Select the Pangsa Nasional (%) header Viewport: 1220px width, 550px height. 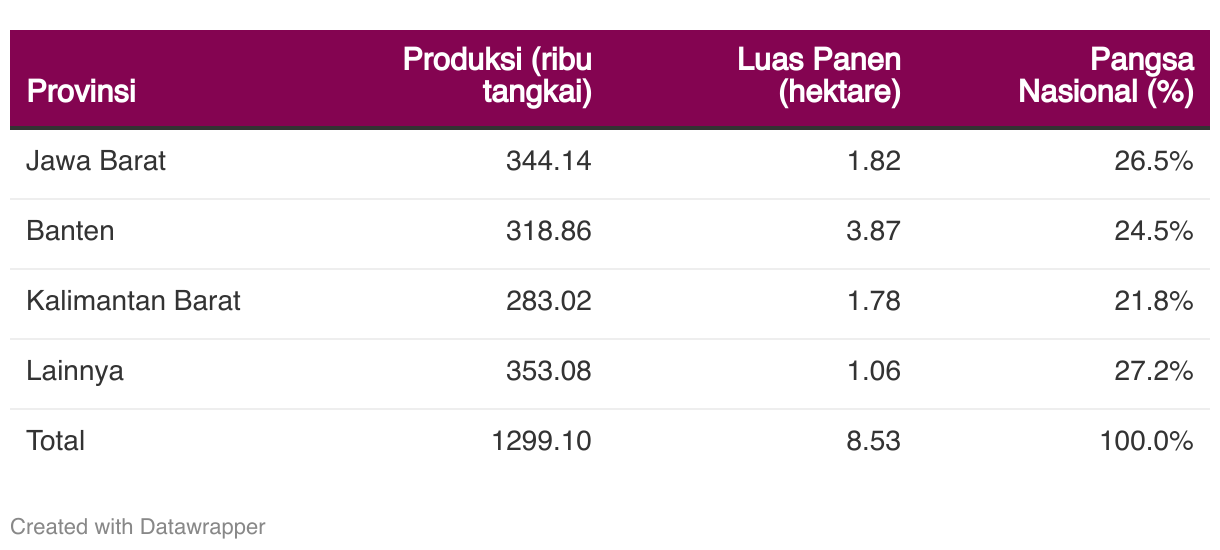pyautogui.click(x=1106, y=75)
